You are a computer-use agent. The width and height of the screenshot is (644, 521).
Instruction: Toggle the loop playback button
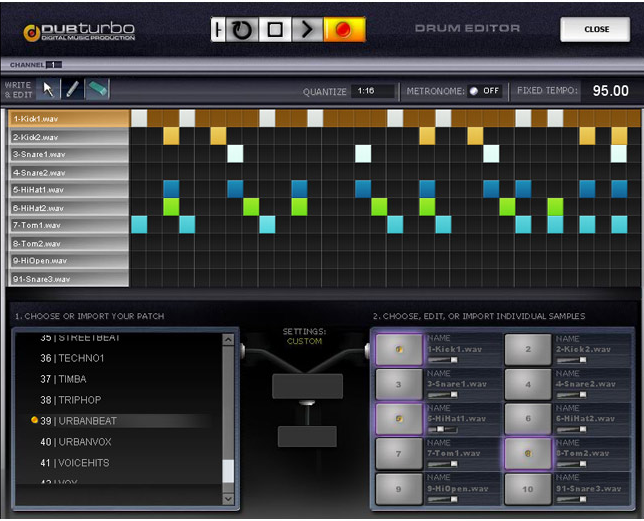[242, 30]
